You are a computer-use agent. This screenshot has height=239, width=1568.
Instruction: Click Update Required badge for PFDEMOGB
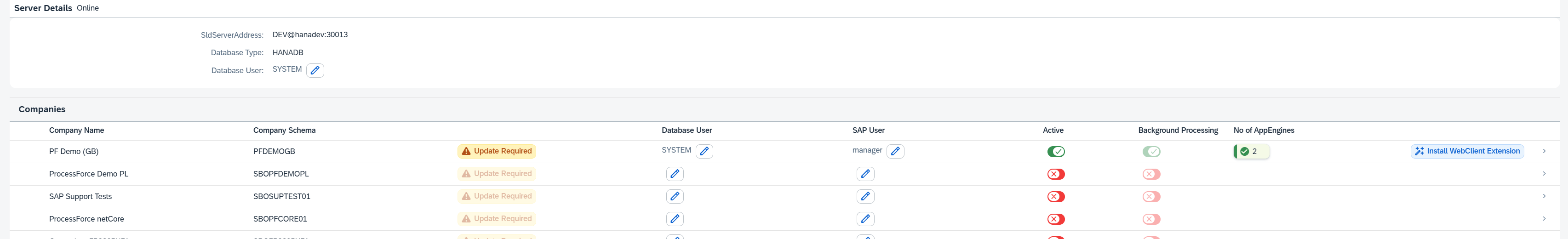point(497,151)
